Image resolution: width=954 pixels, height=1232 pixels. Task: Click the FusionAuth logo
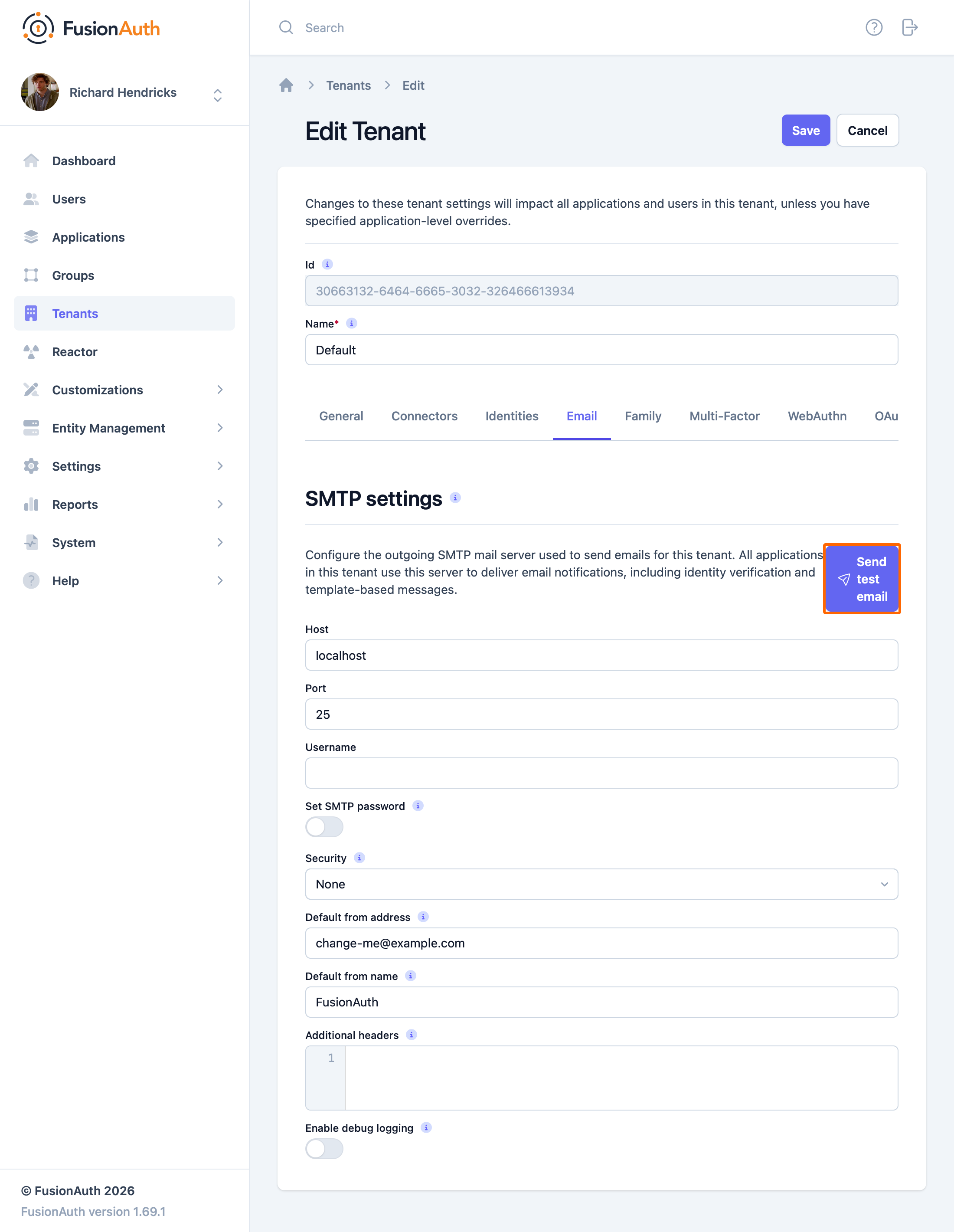(91, 28)
